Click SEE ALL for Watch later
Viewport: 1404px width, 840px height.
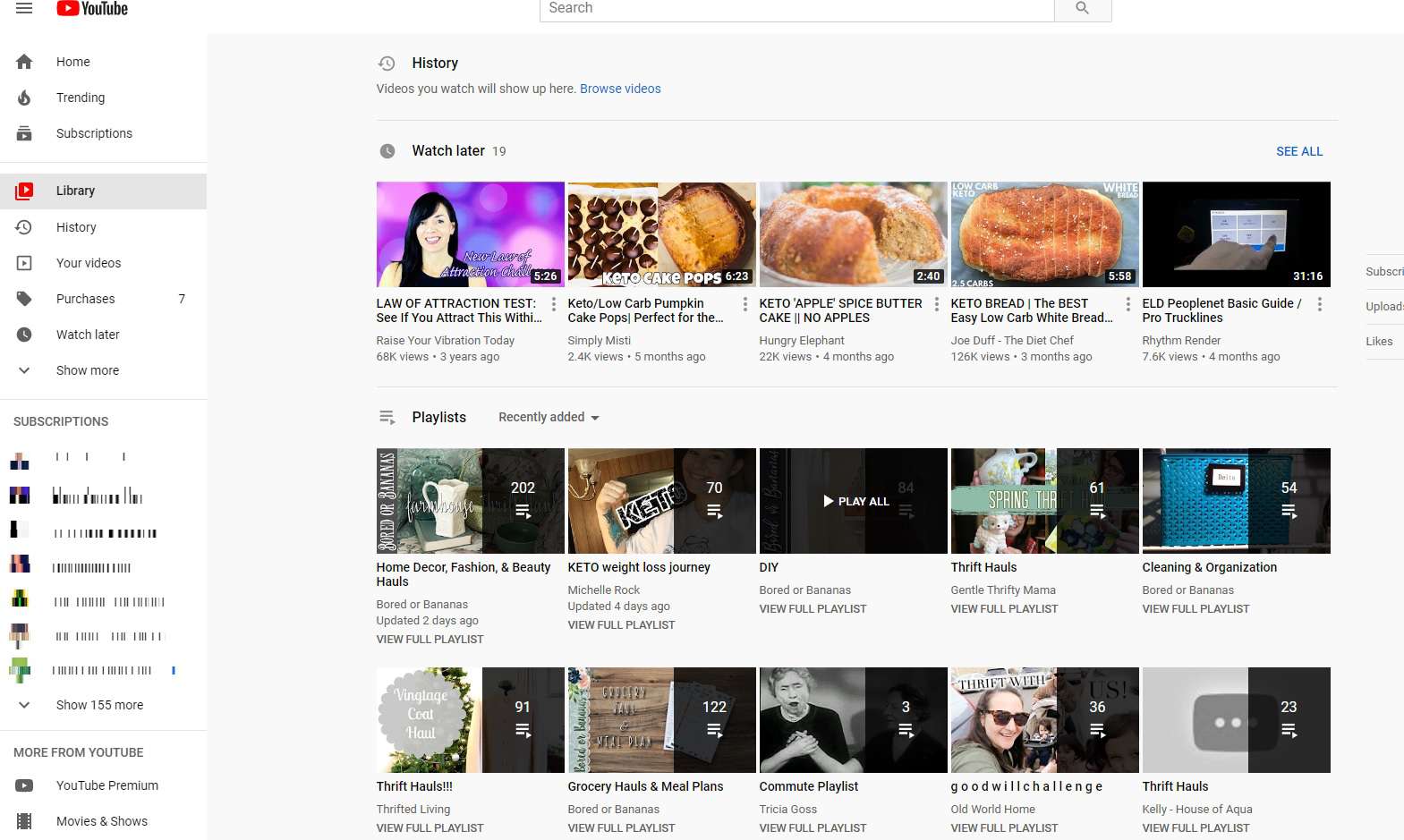[x=1298, y=151]
